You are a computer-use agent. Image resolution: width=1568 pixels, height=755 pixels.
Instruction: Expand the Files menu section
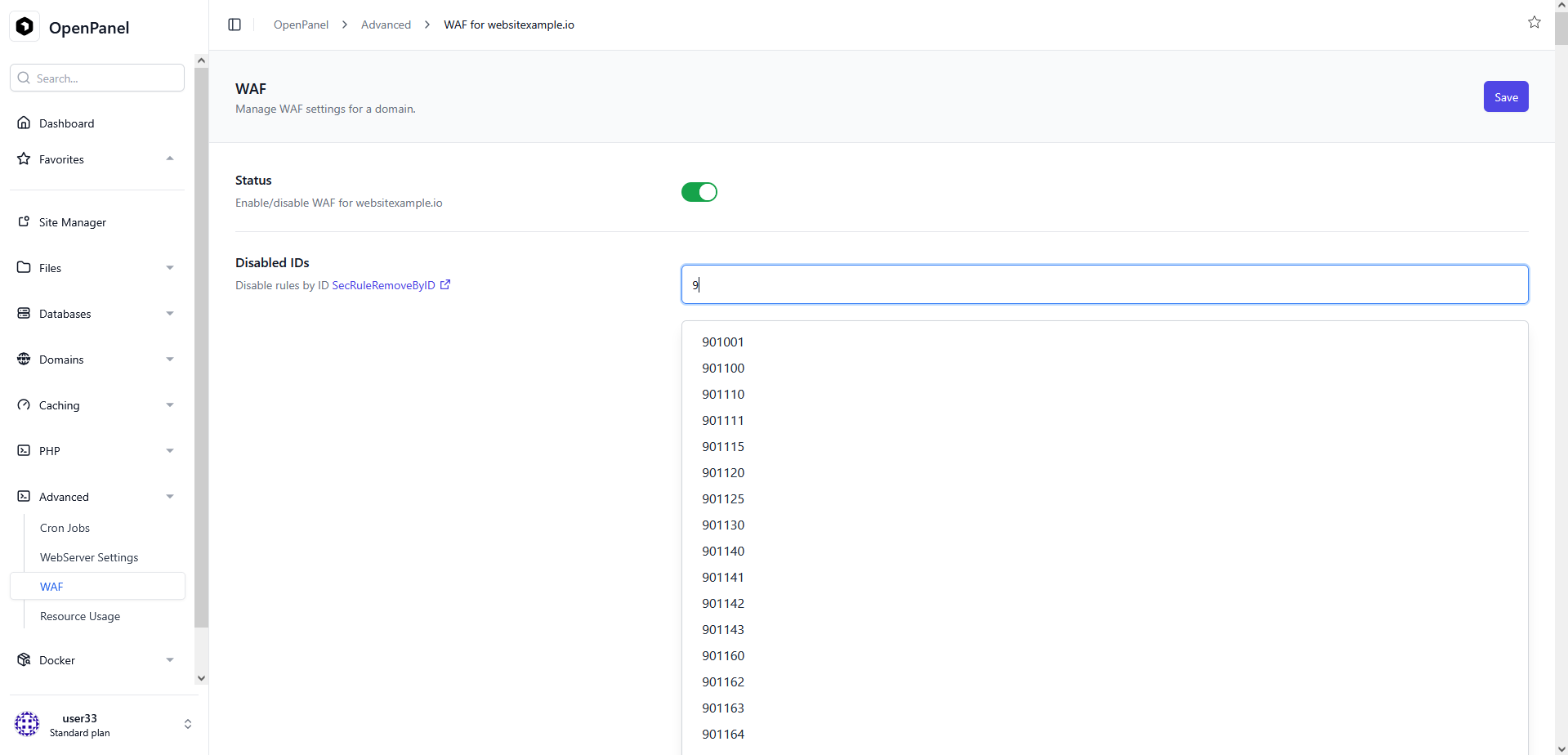point(169,268)
